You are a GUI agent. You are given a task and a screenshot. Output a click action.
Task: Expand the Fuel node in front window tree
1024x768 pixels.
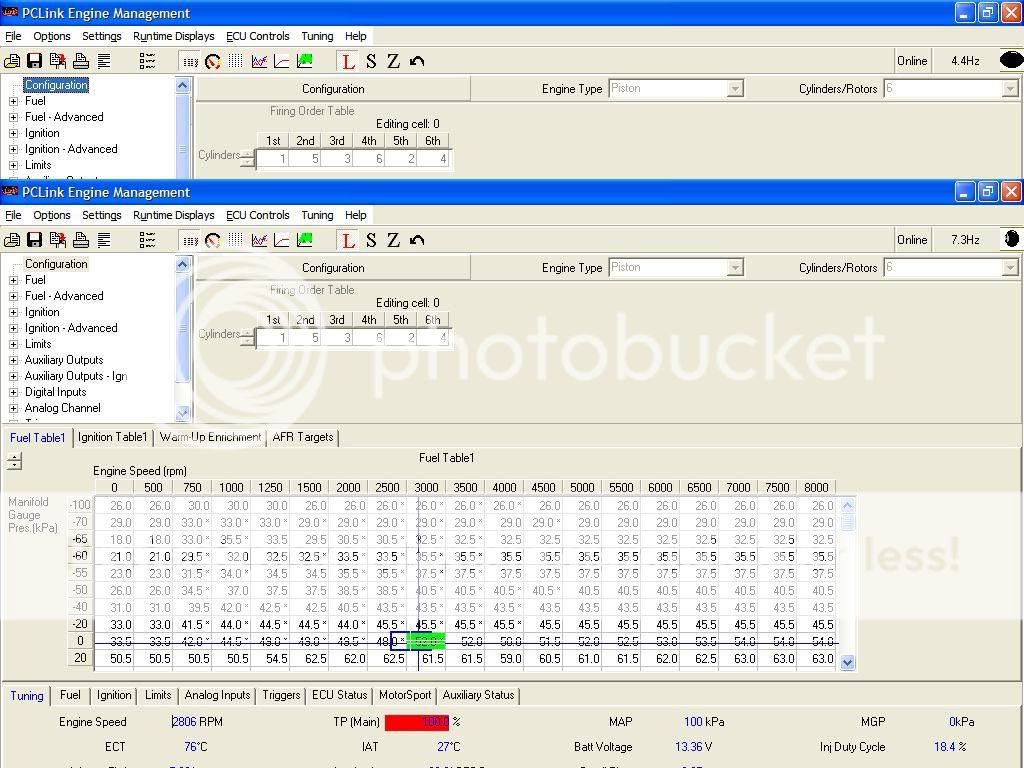point(13,280)
